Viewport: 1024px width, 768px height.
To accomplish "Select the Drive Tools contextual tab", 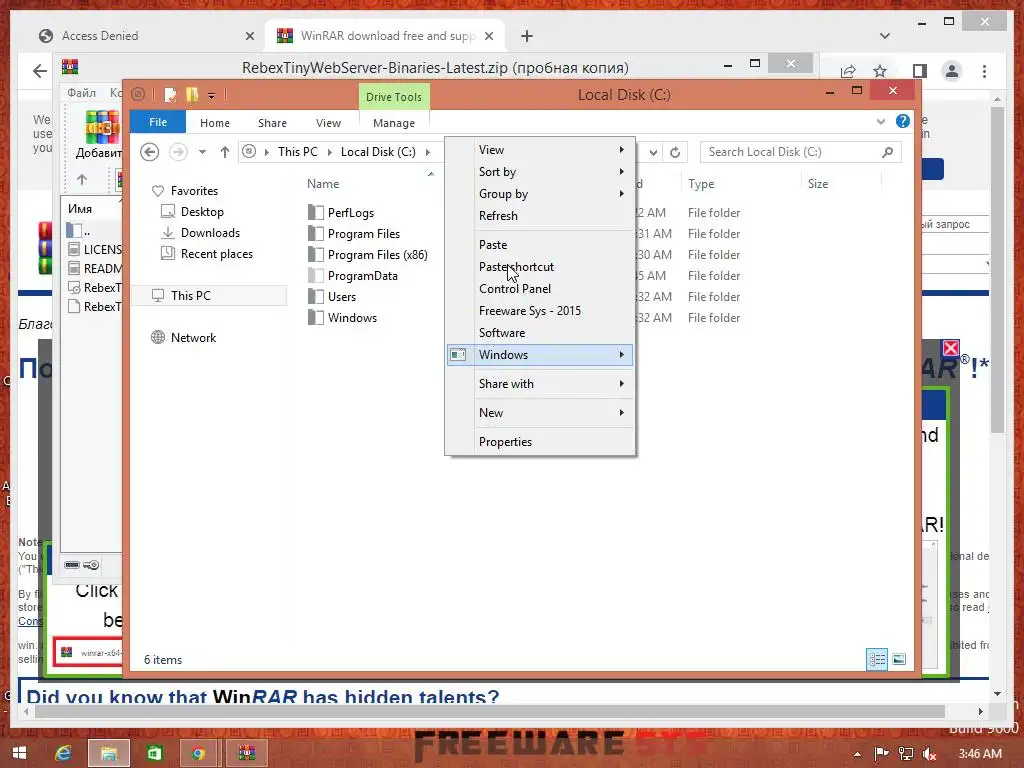I will (x=394, y=97).
